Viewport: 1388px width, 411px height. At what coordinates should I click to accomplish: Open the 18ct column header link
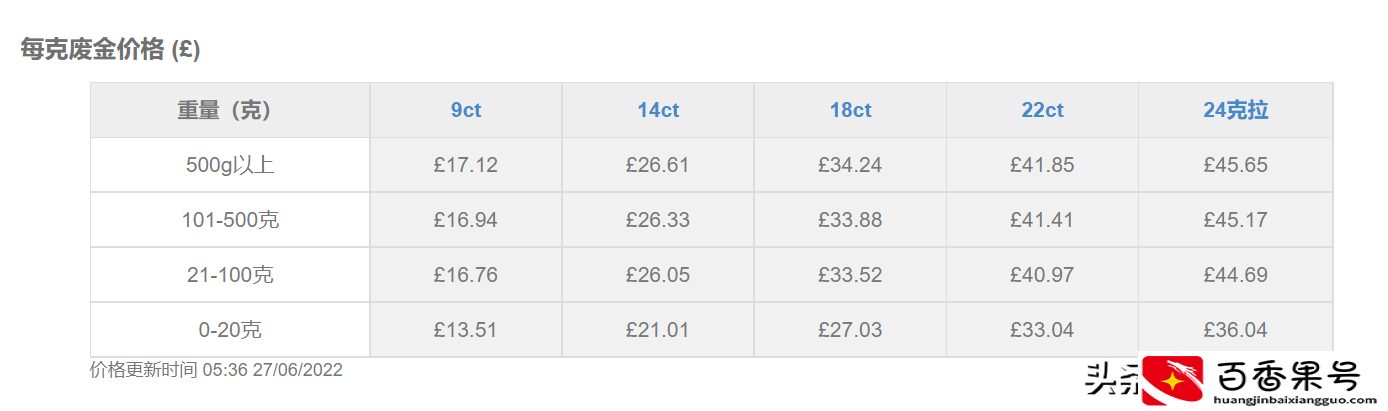(x=850, y=110)
